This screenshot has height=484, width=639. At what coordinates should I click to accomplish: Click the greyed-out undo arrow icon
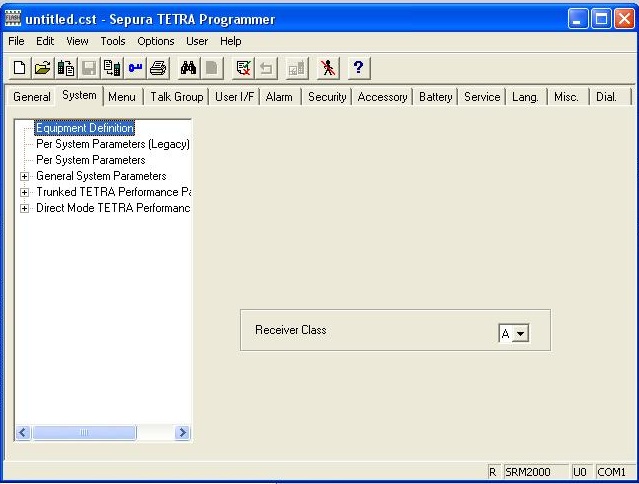[267, 68]
